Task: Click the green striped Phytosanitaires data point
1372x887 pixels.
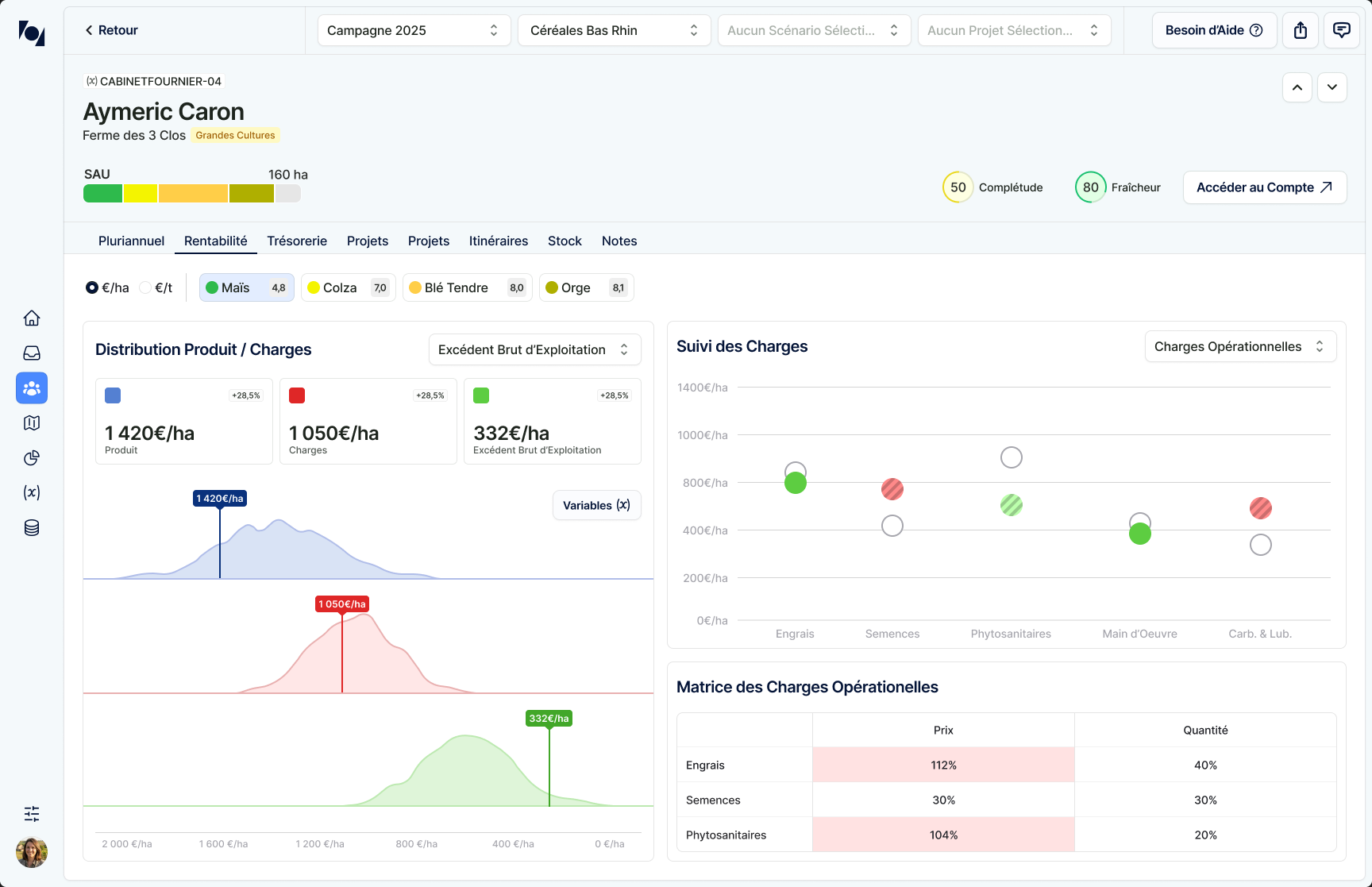Action: (x=1012, y=505)
